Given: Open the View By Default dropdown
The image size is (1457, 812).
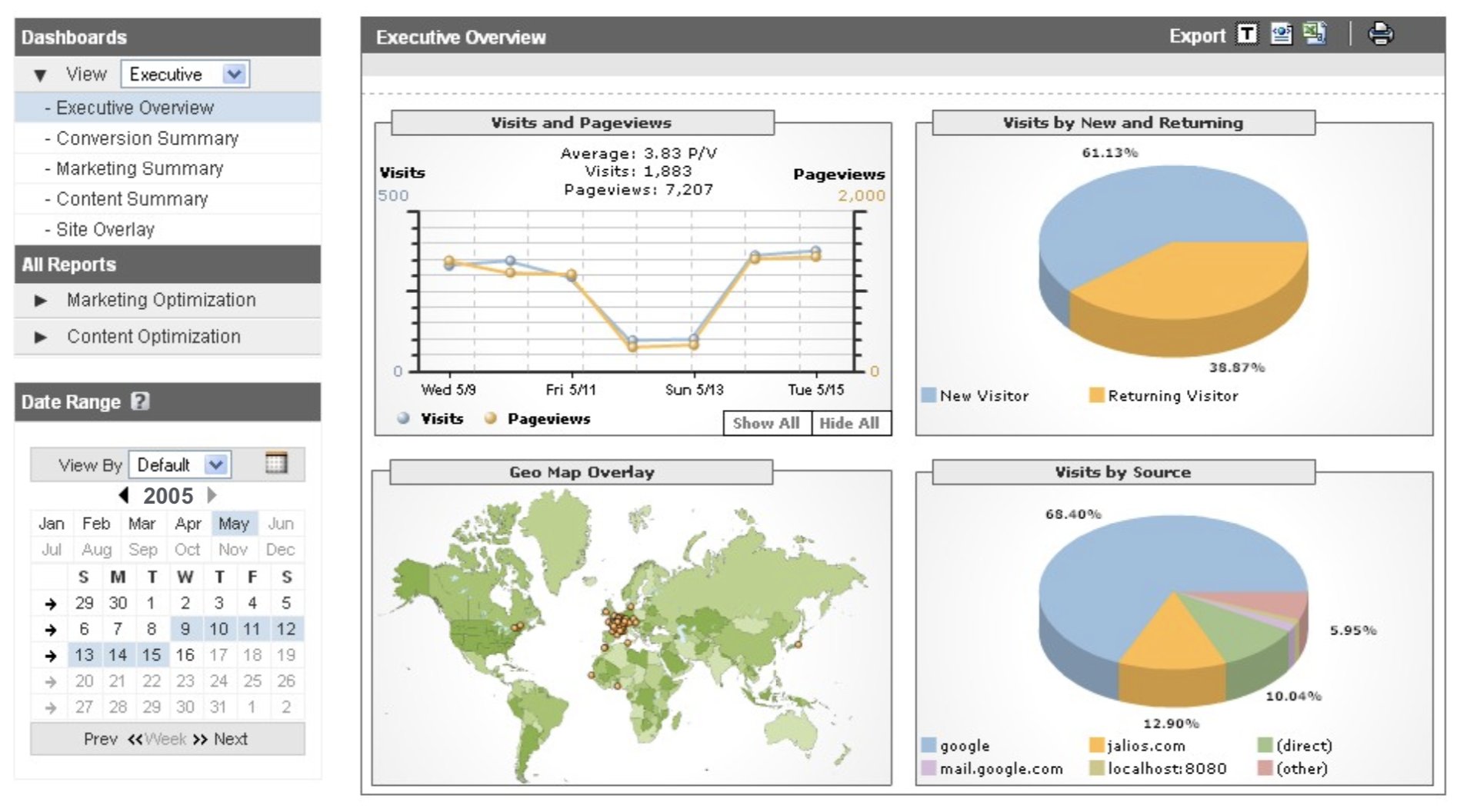Looking at the screenshot, I should (179, 464).
